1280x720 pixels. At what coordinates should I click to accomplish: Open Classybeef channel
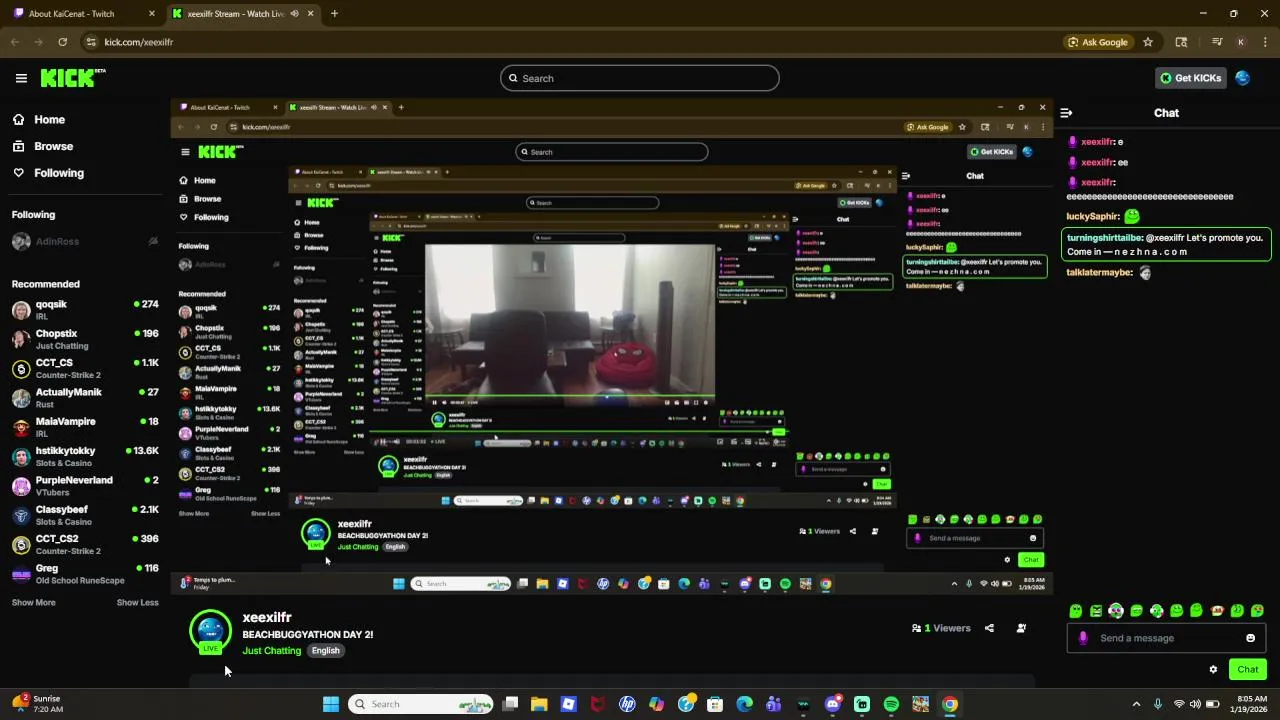pos(84,515)
